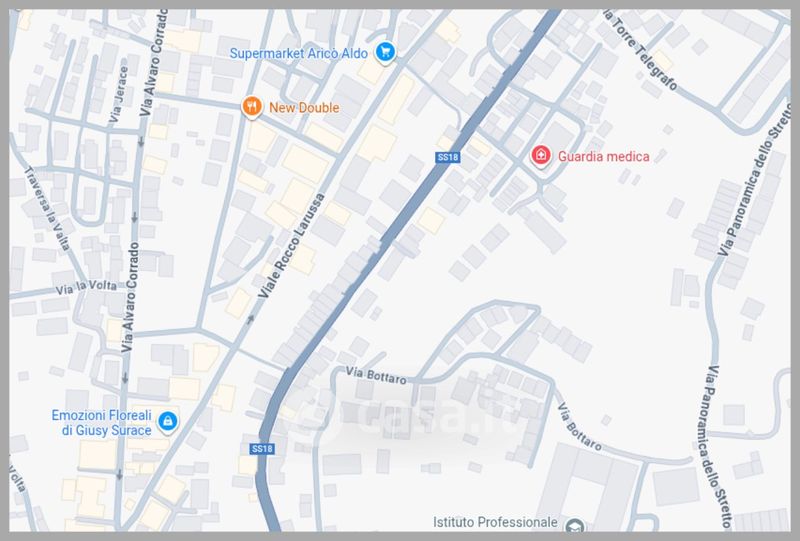Click the New Double place name
Screen dimensions: 800x541
[305, 107]
